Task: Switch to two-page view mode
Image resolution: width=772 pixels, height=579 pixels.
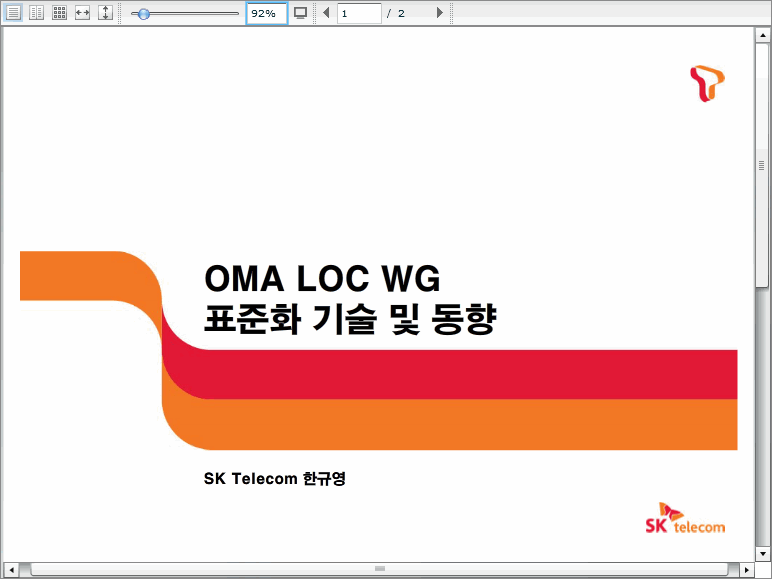Action: [36, 13]
